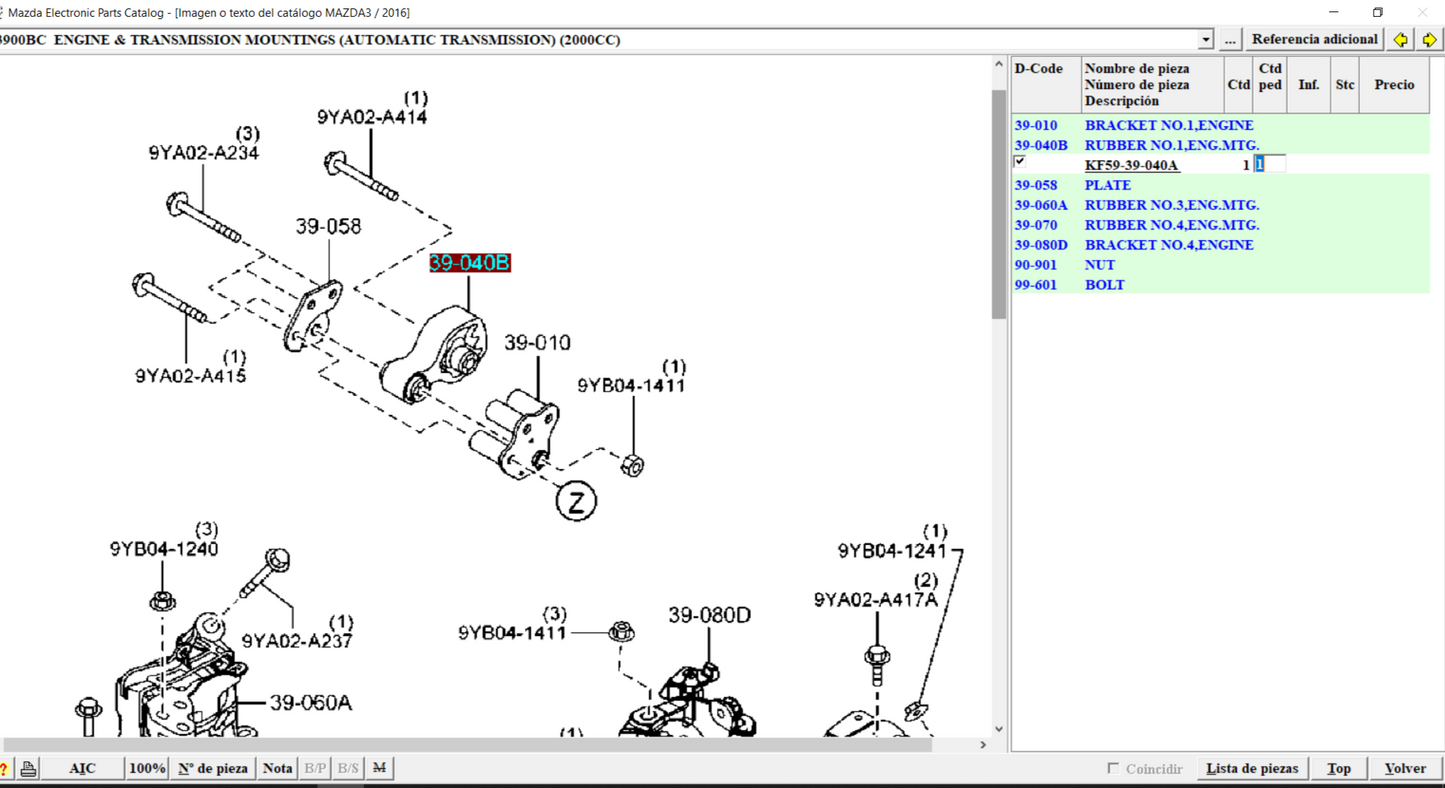Toggle the Coincidir checkbox

click(x=1113, y=768)
